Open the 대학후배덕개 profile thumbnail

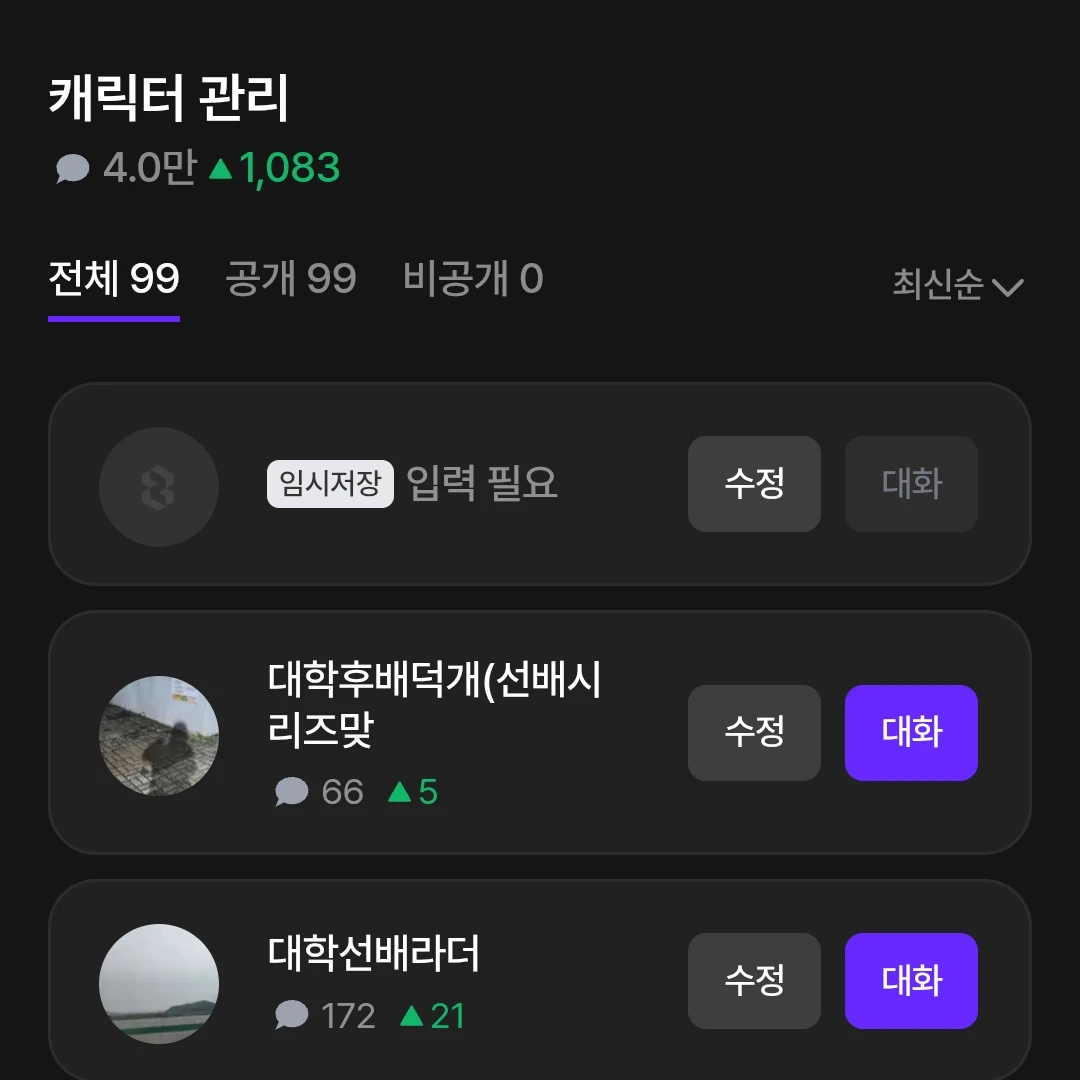(x=159, y=736)
